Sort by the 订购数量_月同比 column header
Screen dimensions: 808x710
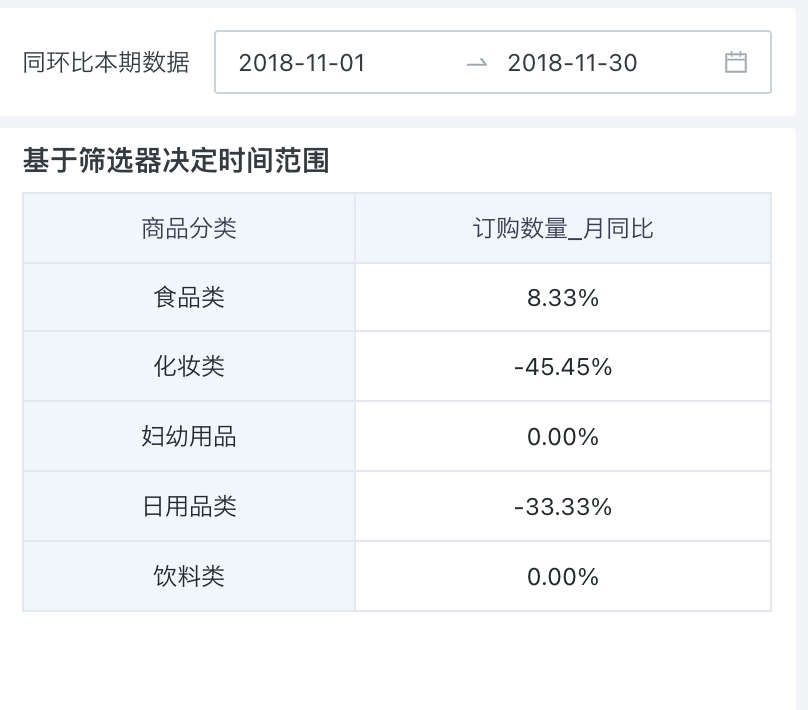562,229
